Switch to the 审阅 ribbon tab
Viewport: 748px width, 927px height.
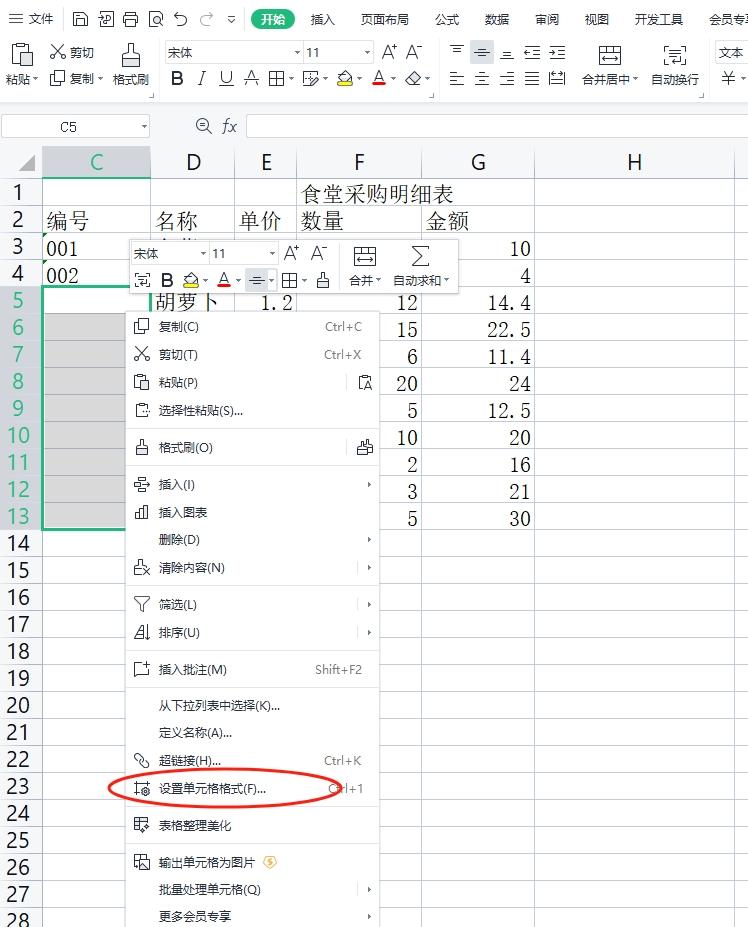tap(547, 20)
